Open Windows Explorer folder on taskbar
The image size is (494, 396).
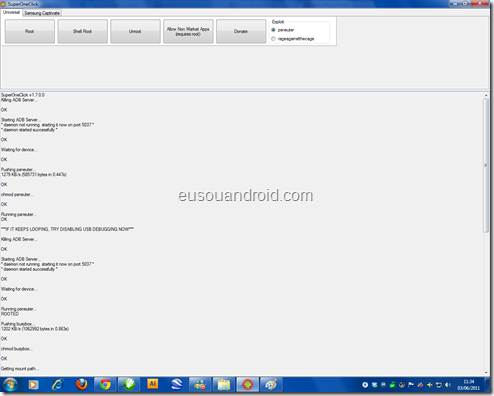224,385
